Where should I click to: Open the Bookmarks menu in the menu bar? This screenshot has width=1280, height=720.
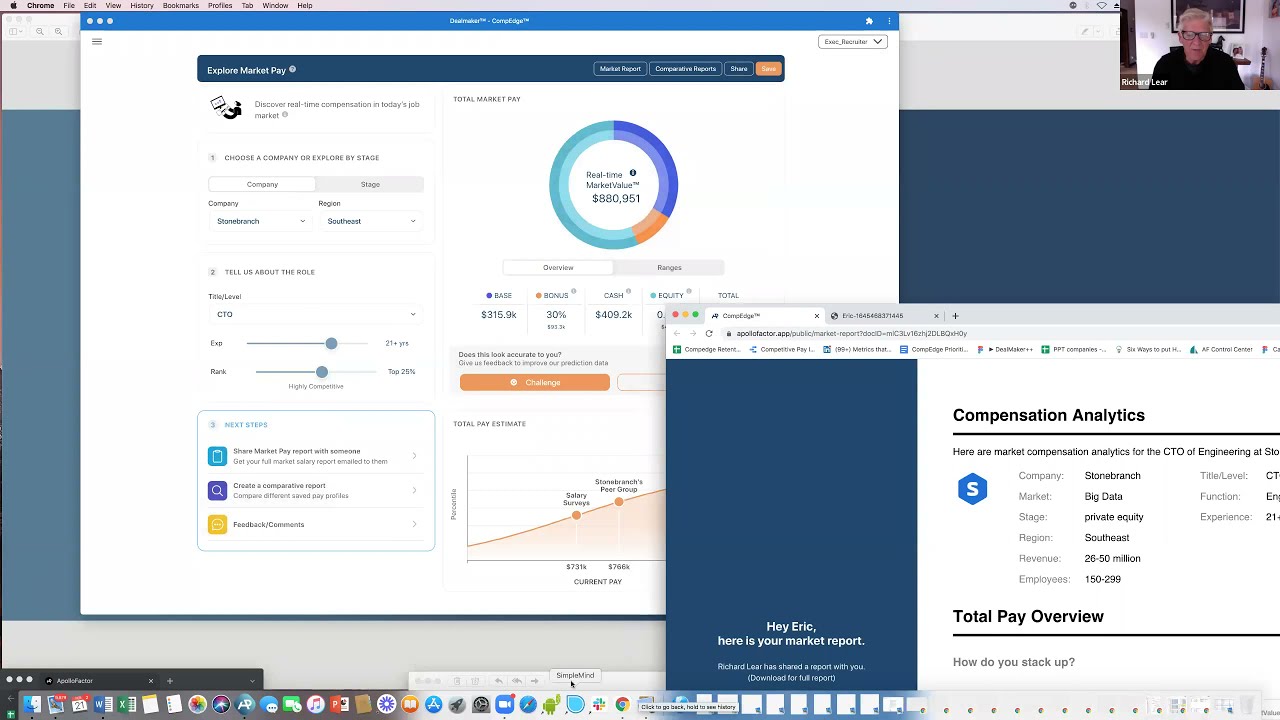pos(181,6)
